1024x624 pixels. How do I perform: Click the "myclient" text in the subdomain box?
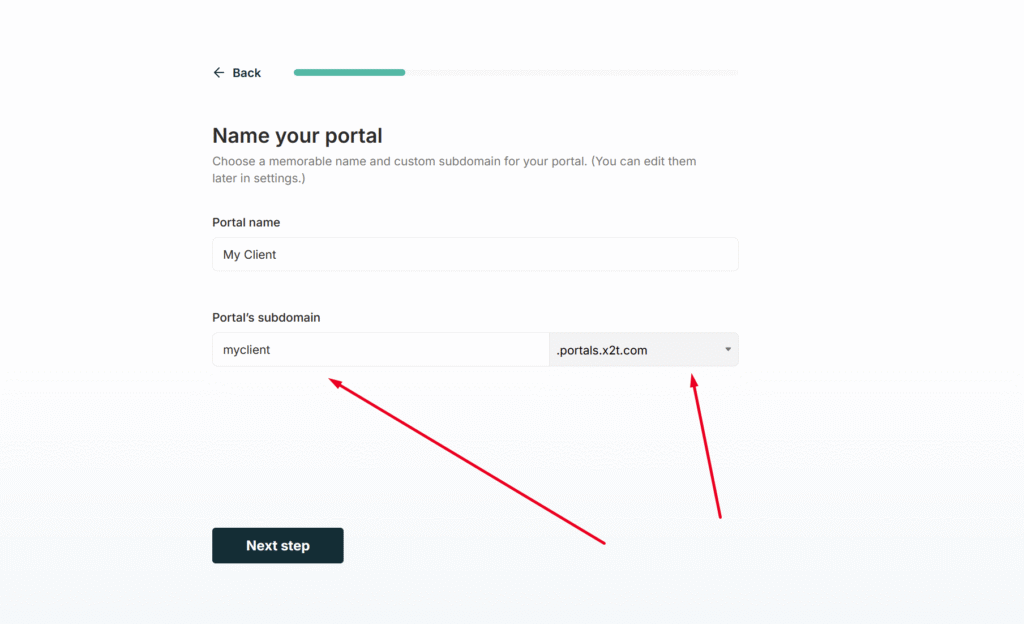click(246, 350)
